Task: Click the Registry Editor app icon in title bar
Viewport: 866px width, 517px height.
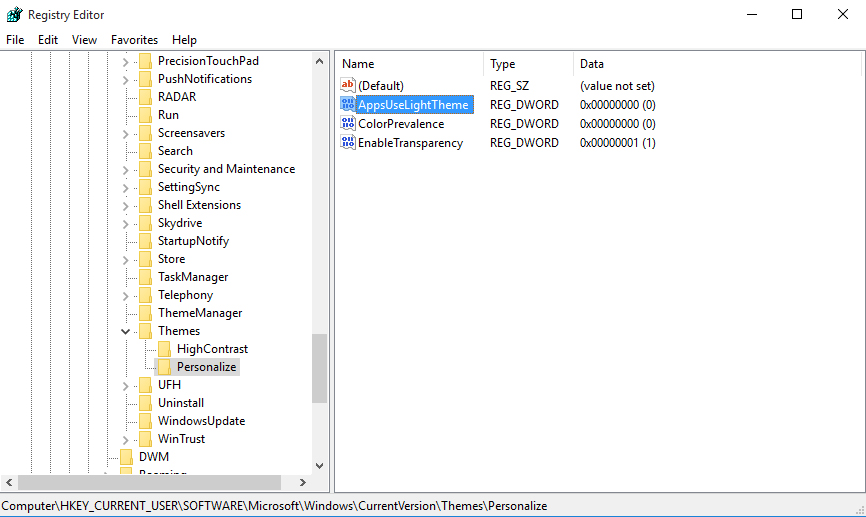Action: [x=14, y=14]
